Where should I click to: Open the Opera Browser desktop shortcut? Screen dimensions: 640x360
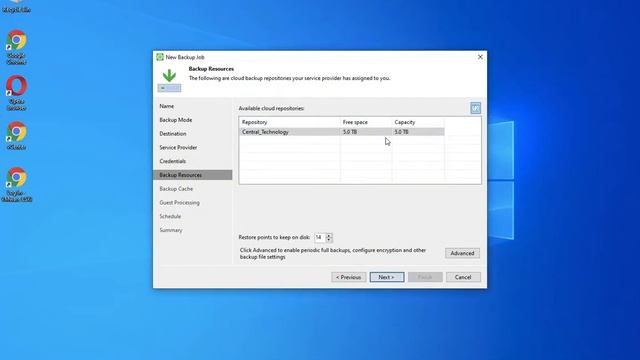coord(16,93)
